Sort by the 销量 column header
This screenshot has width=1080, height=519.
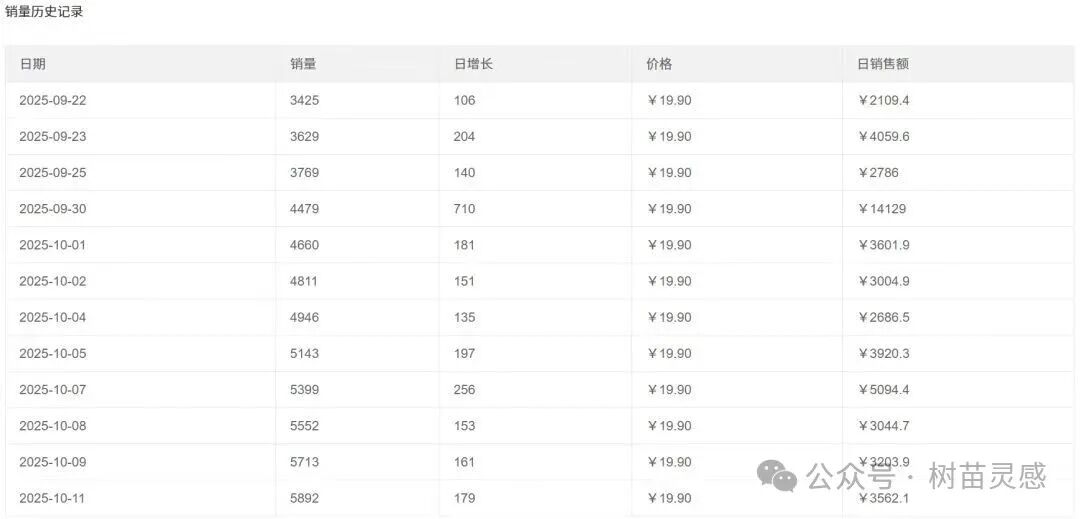coord(303,64)
